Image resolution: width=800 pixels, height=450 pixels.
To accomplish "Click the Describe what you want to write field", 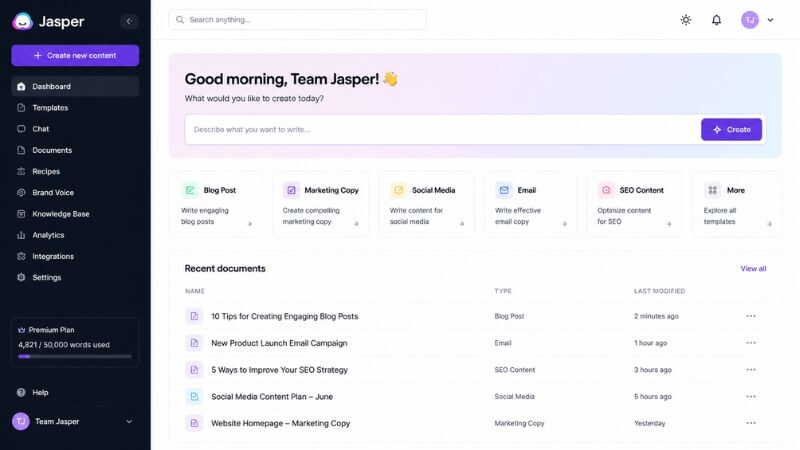I will coord(442,130).
